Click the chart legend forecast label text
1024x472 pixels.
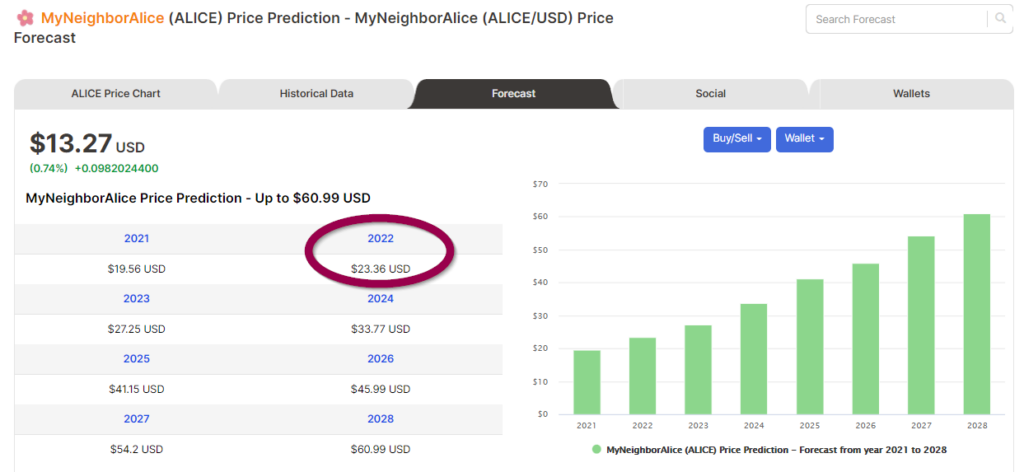click(x=776, y=450)
